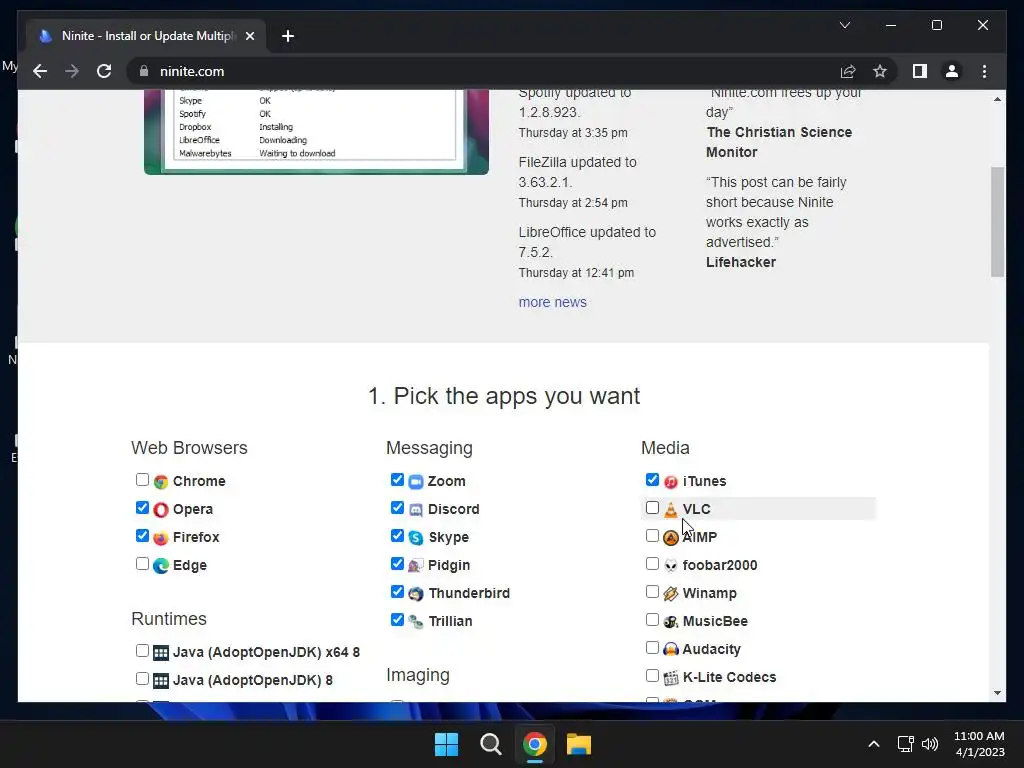The width and height of the screenshot is (1024, 768).
Task: Open File Explorer from the taskbar
Action: 579,744
